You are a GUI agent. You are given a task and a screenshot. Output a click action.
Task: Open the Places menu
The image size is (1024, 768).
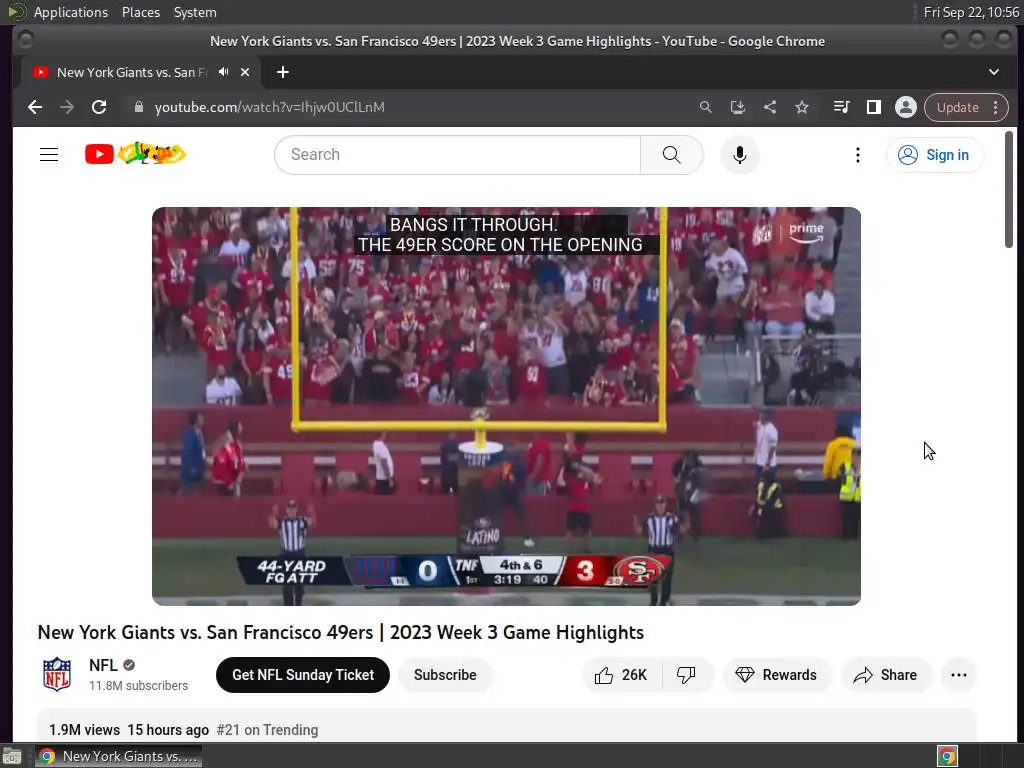[x=140, y=12]
